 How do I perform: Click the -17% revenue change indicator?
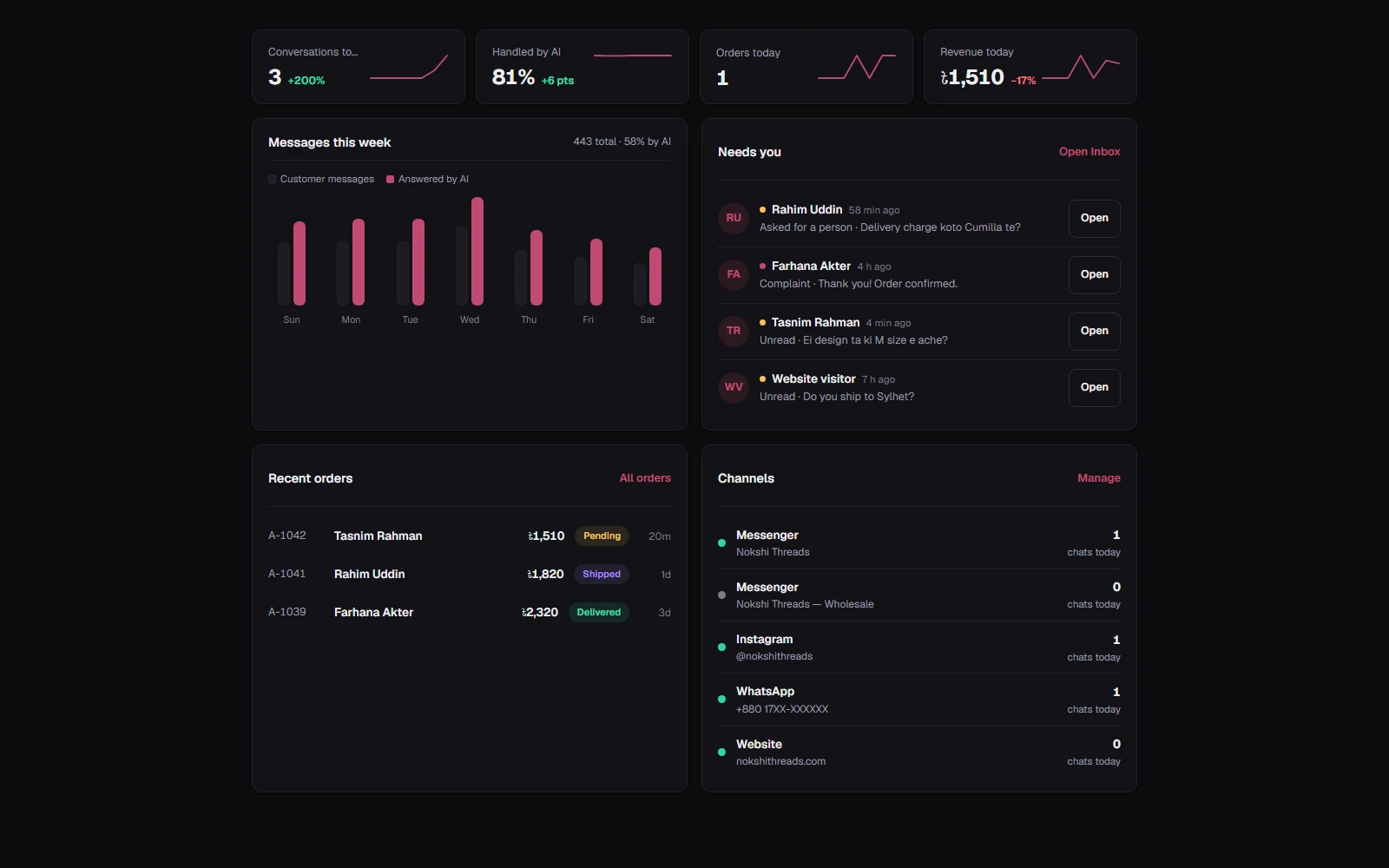(1024, 81)
